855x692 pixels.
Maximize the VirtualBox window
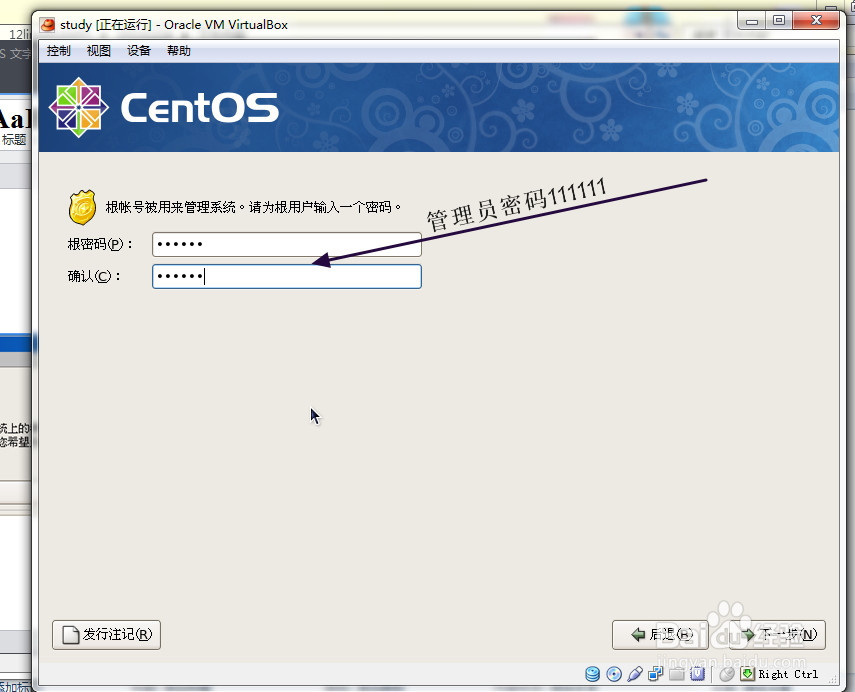point(779,21)
